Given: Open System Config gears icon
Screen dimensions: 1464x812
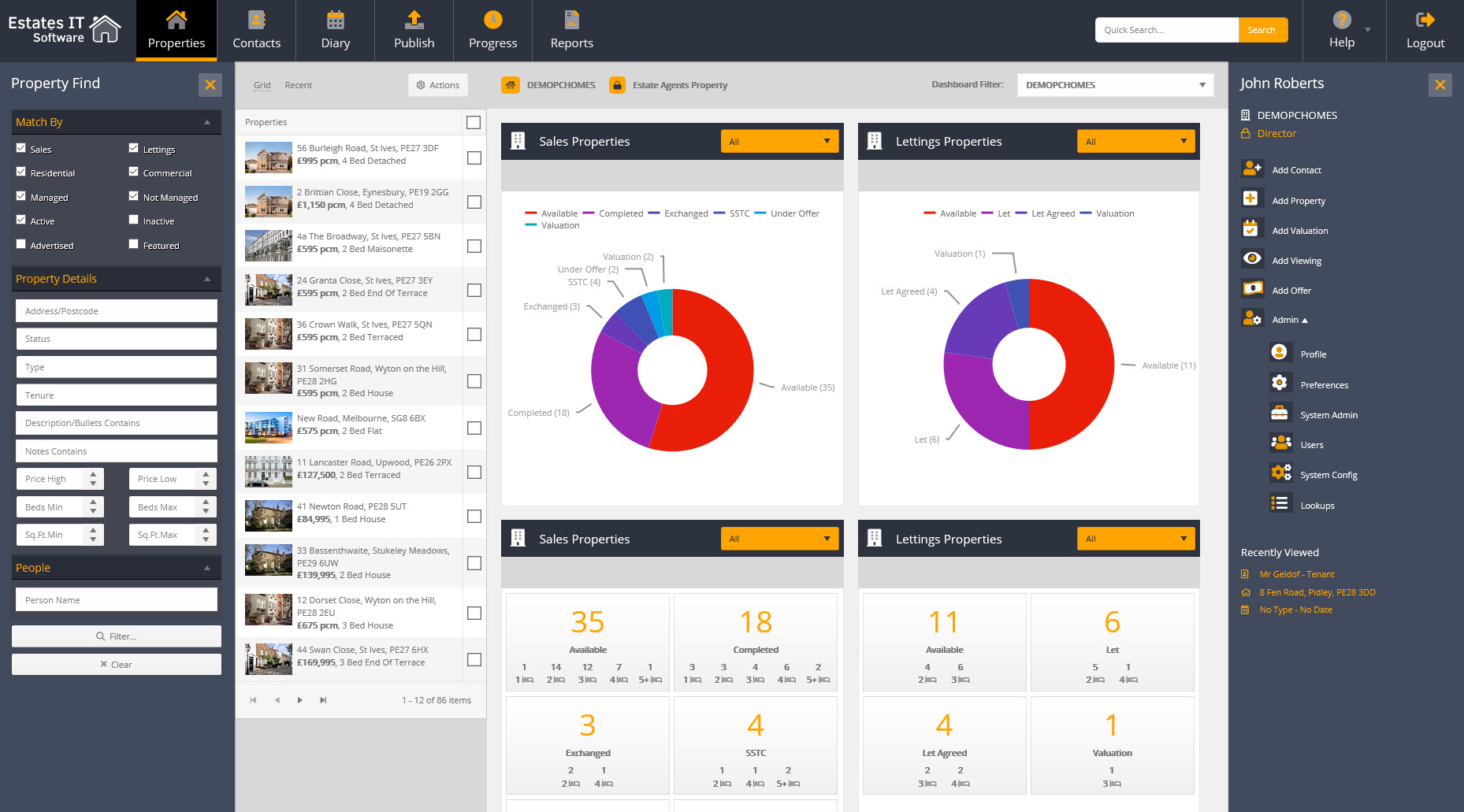Looking at the screenshot, I should [x=1280, y=473].
